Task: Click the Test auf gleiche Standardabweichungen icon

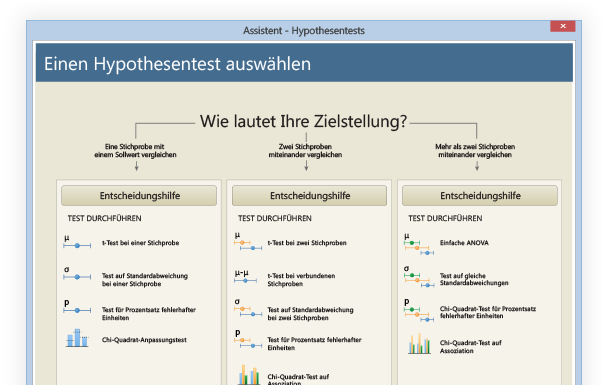Action: coord(419,277)
